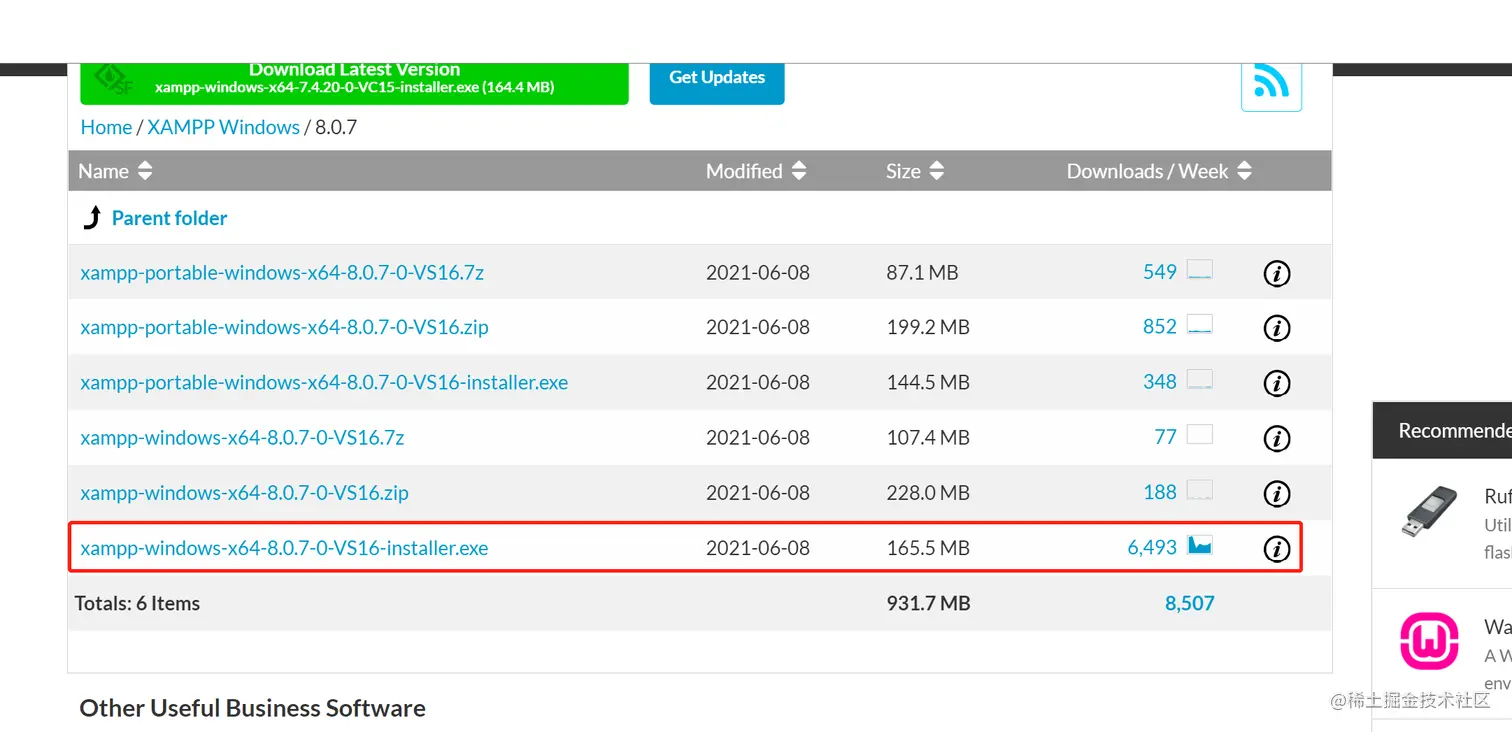Viewport: 1512px width, 732px height.
Task: Download xampp-portable-windows-x64-8.0.7-0-VS16.7z
Action: [x=282, y=272]
